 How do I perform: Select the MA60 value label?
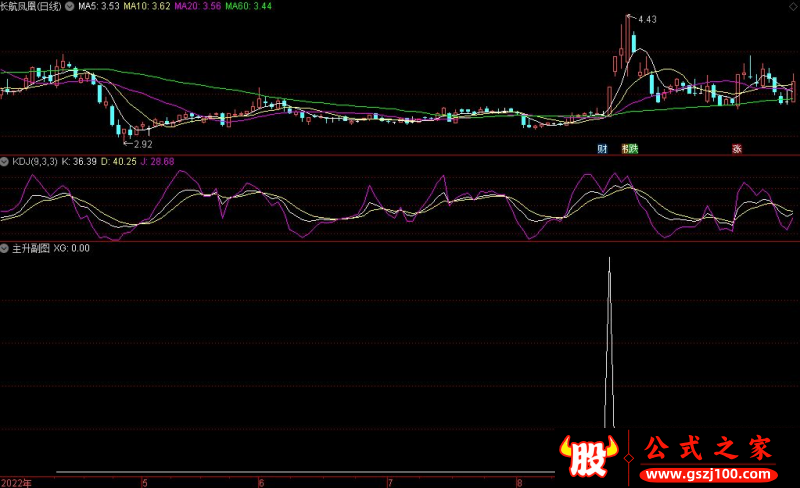coord(248,6)
